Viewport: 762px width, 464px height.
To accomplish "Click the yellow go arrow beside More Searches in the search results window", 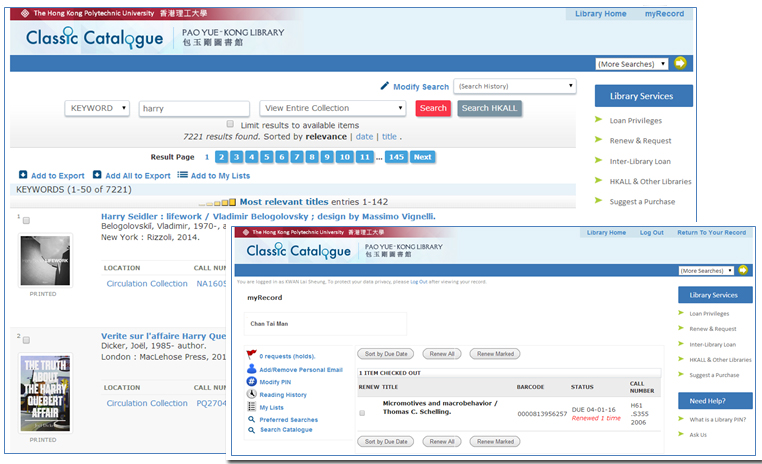I will [x=680, y=63].
